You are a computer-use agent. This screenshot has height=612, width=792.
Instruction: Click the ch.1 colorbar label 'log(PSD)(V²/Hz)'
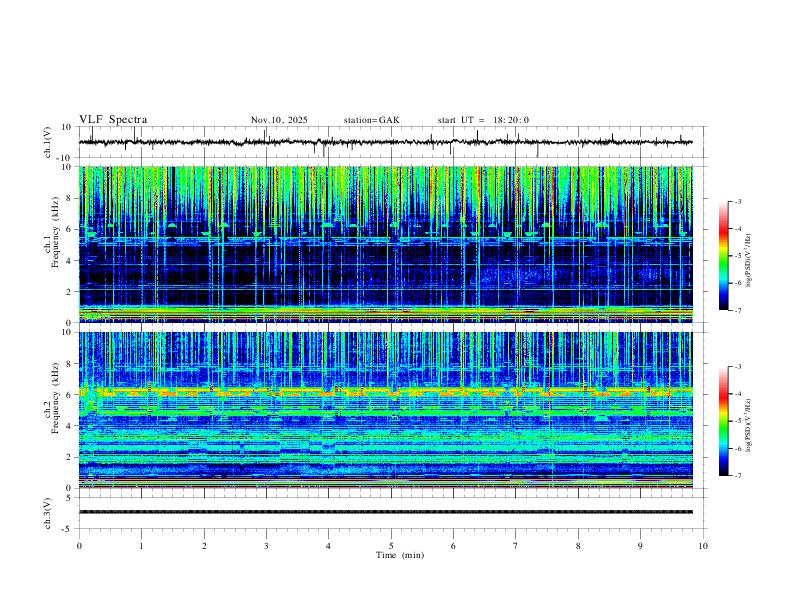pyautogui.click(x=749, y=260)
